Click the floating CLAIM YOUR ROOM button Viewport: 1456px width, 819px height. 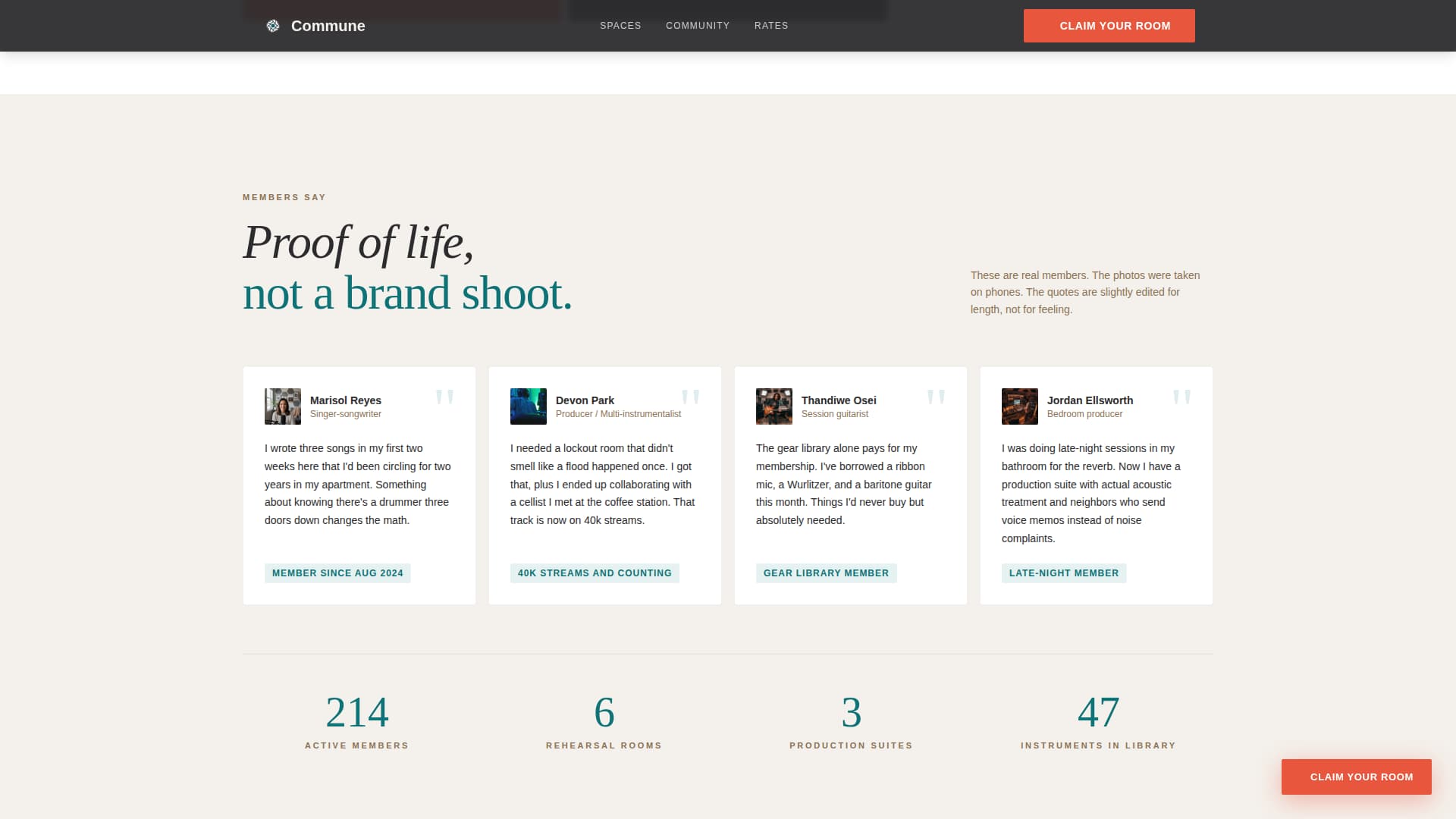tap(1356, 777)
